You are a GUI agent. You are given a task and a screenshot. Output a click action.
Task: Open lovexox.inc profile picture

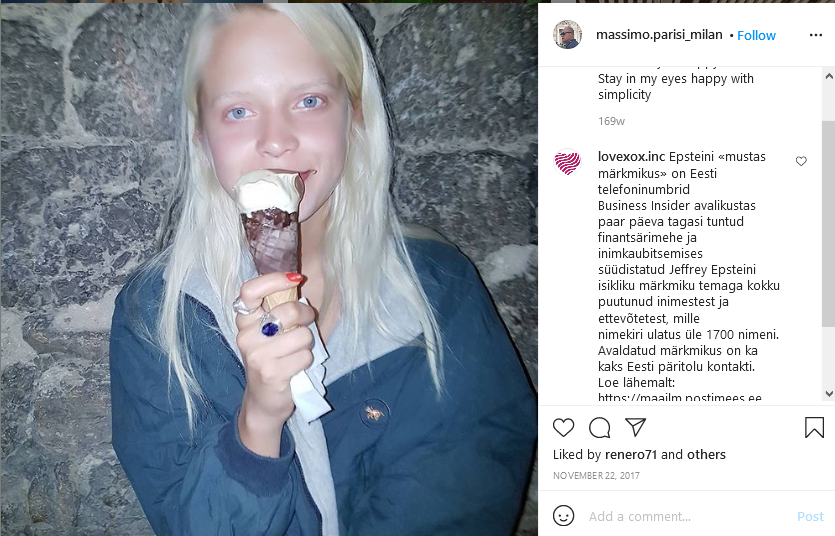point(568,162)
